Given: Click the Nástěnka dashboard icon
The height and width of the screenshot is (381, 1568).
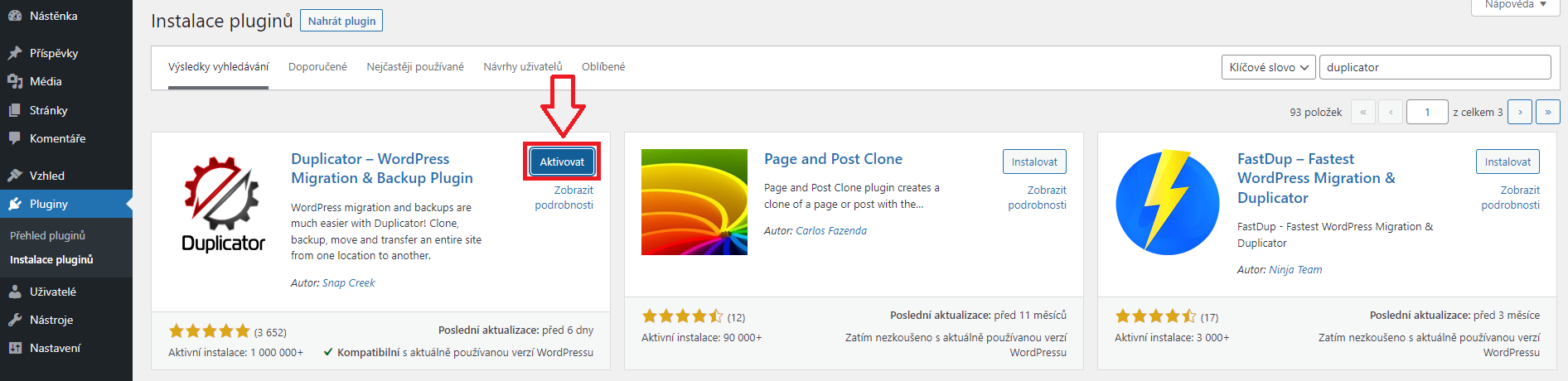Looking at the screenshot, I should [15, 16].
